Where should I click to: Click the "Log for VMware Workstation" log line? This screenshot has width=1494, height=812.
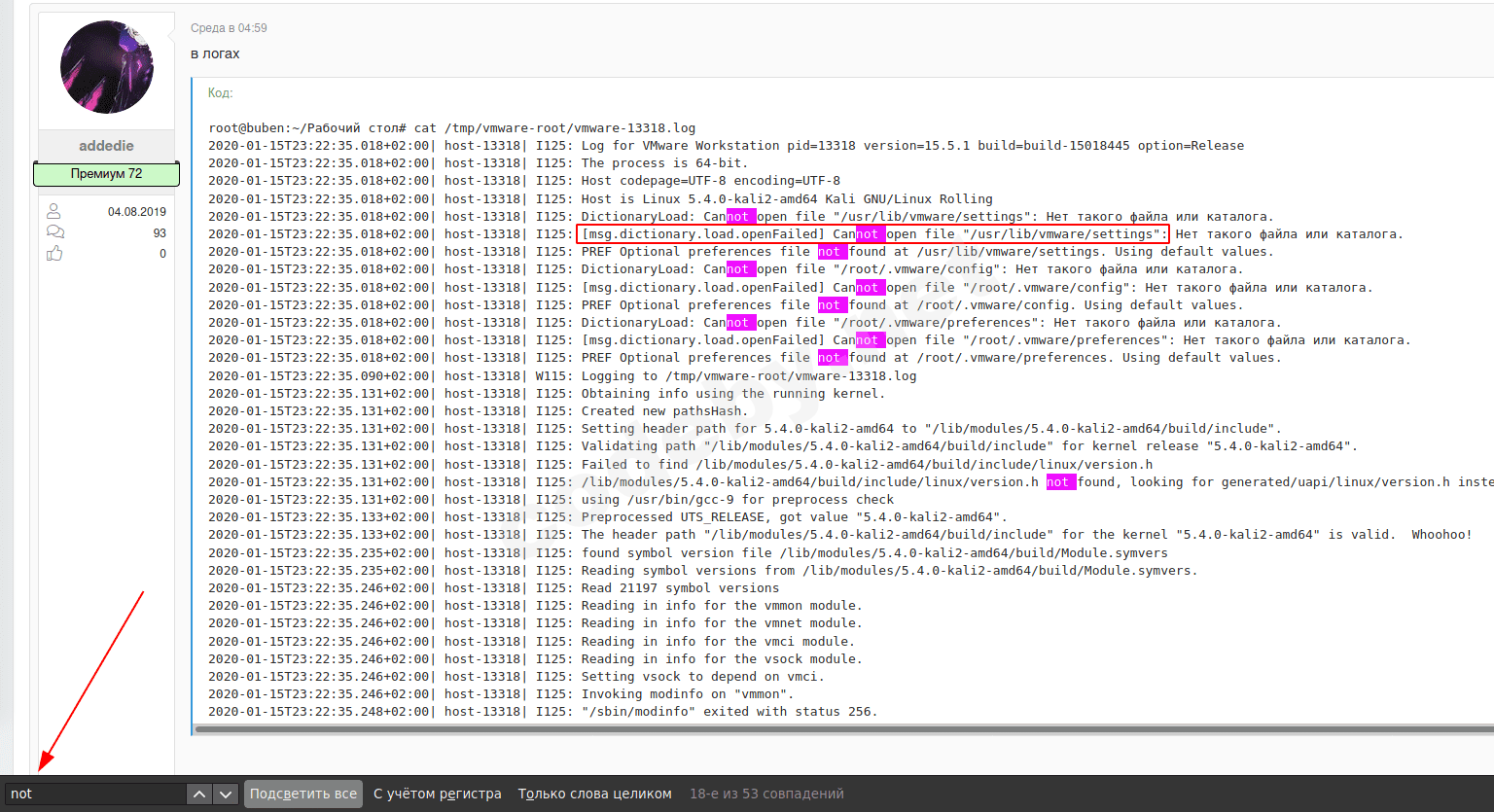[726, 146]
